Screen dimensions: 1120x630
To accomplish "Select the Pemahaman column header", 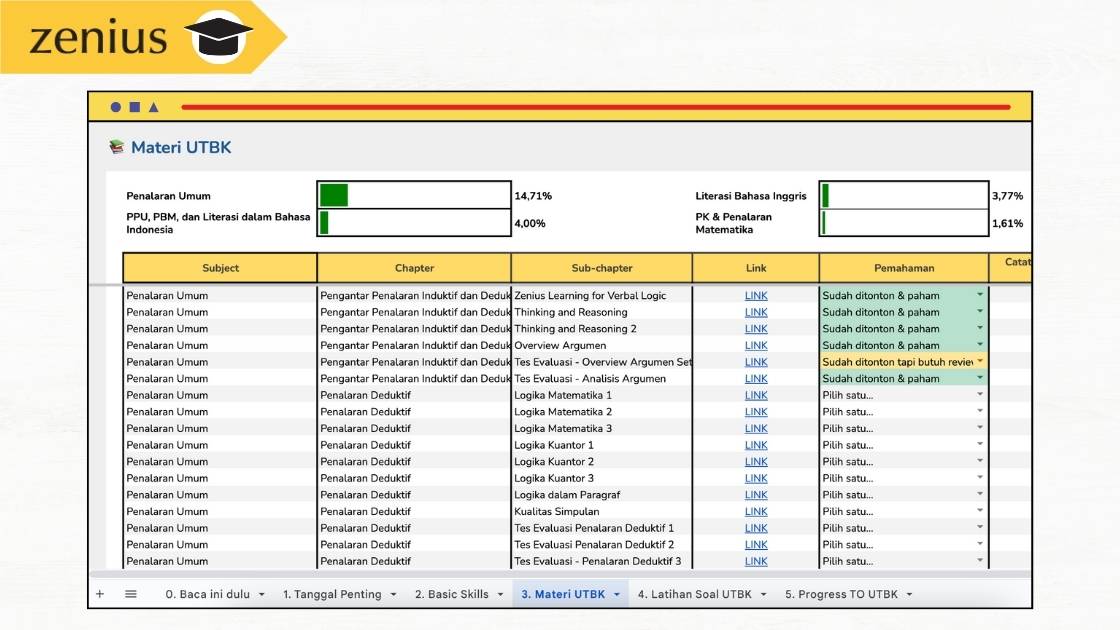I will click(904, 268).
